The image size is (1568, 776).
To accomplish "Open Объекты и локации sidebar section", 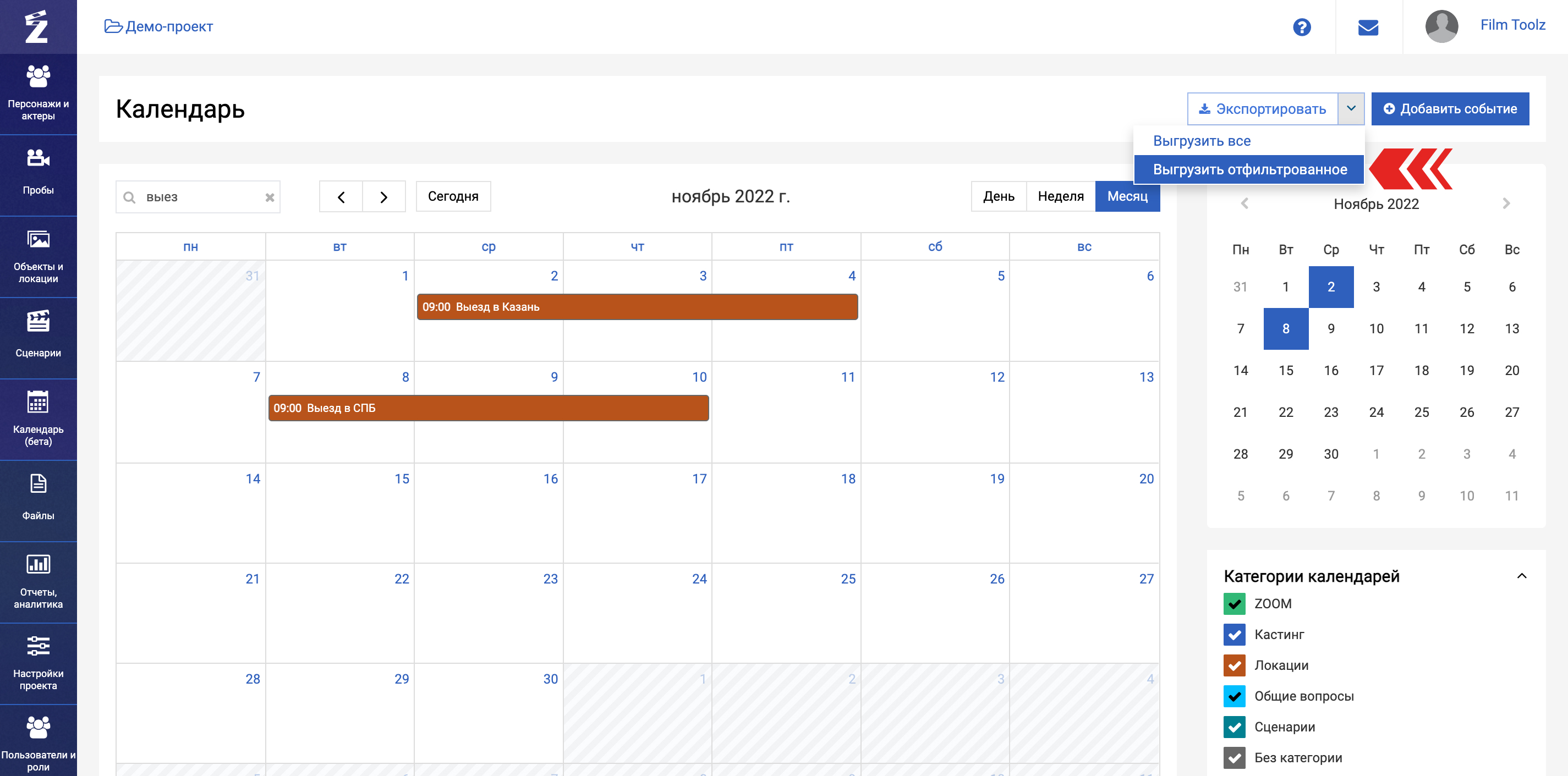I will point(39,257).
